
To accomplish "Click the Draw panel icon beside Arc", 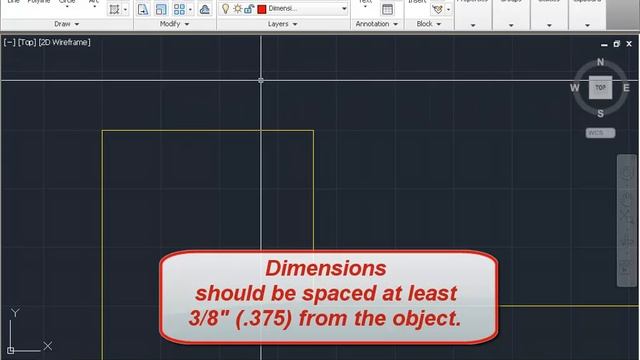I will [x=114, y=9].
